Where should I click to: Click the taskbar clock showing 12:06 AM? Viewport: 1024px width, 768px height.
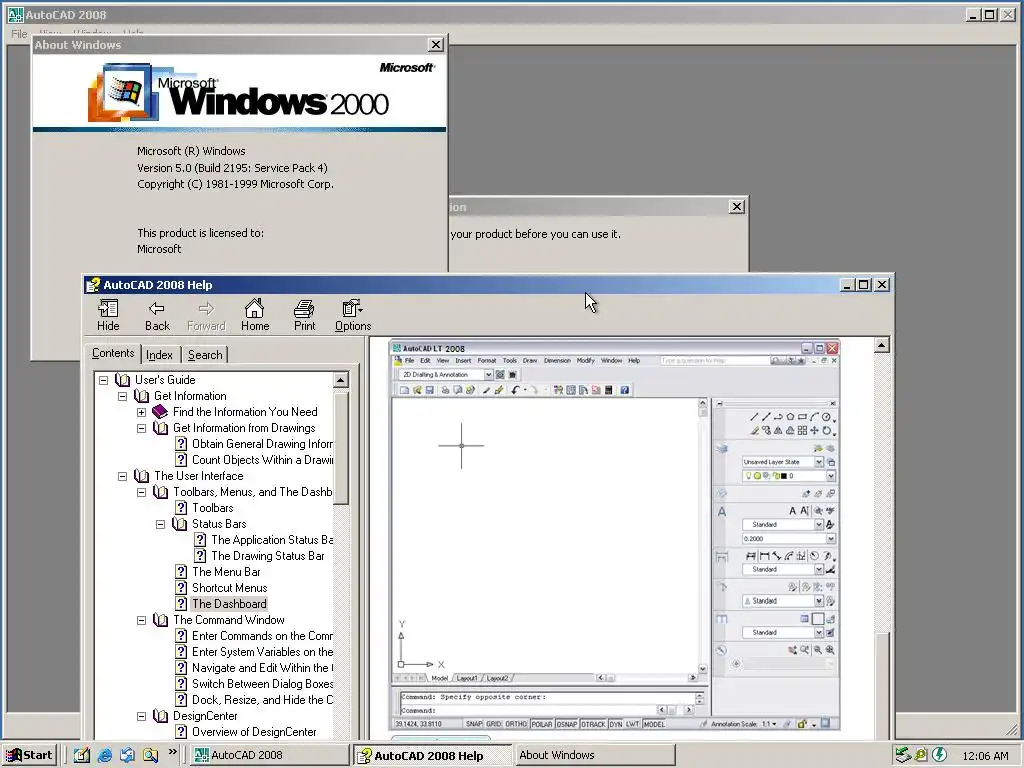point(985,756)
